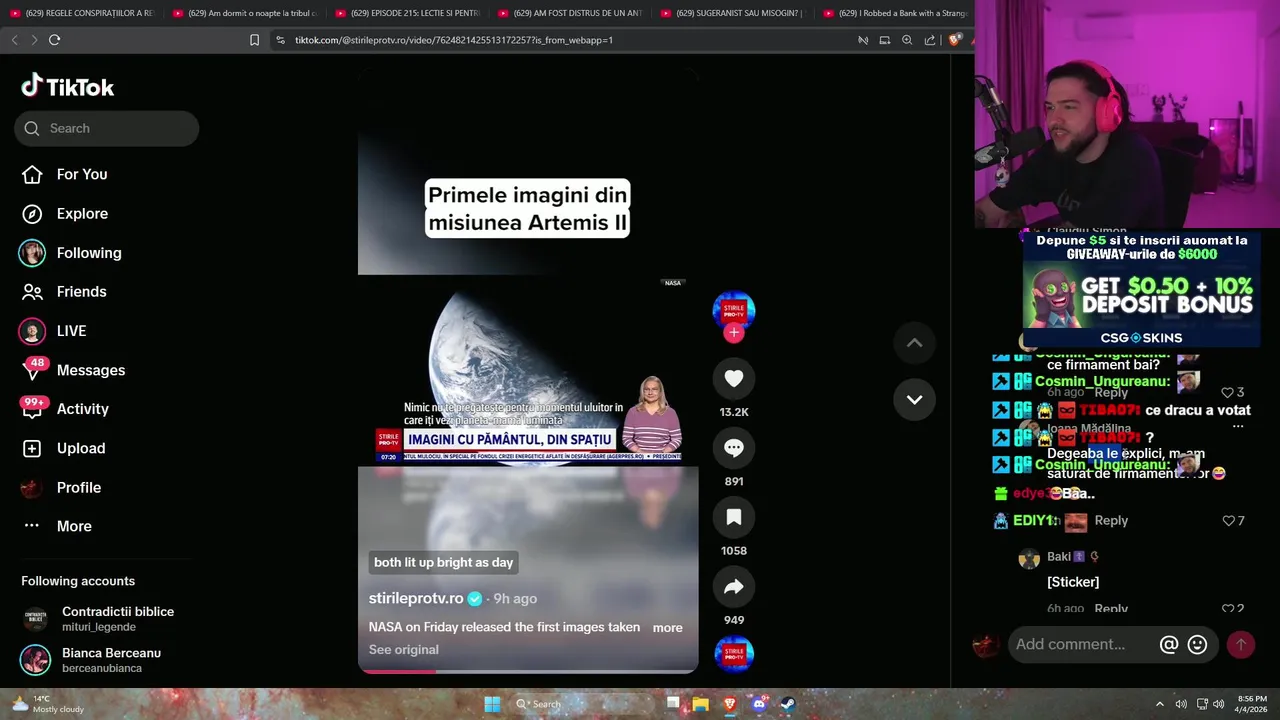The height and width of the screenshot is (720, 1280).
Task: Open the browser zoom magnifier icon
Action: (907, 40)
